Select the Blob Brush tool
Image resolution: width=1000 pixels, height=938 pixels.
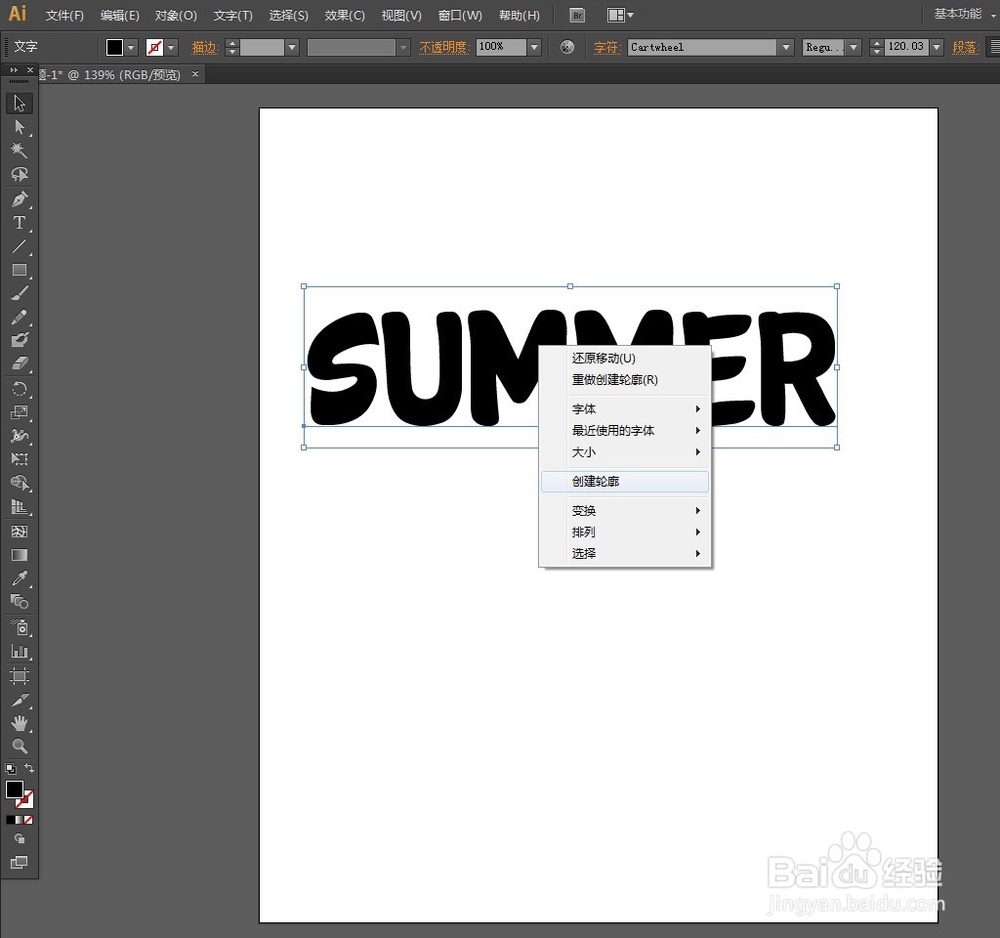coord(19,340)
